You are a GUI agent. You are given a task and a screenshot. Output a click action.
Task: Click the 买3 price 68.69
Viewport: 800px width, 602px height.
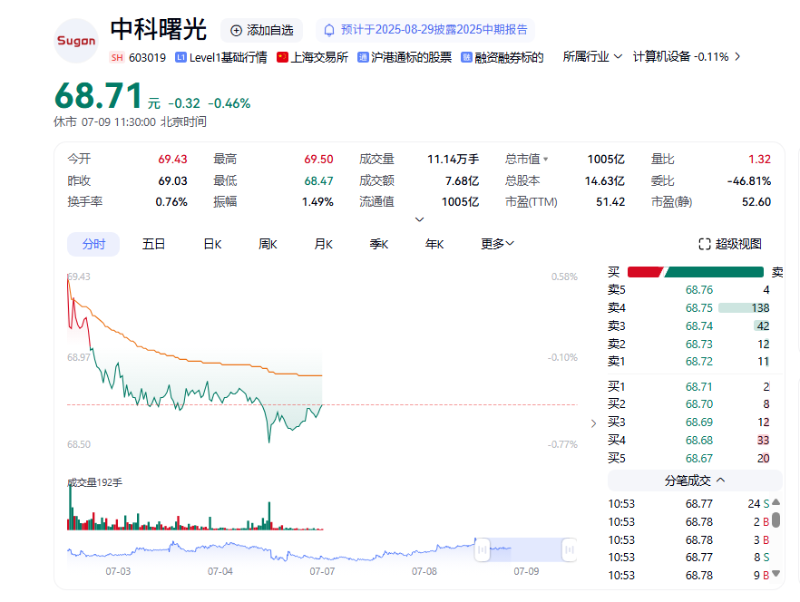coord(699,422)
